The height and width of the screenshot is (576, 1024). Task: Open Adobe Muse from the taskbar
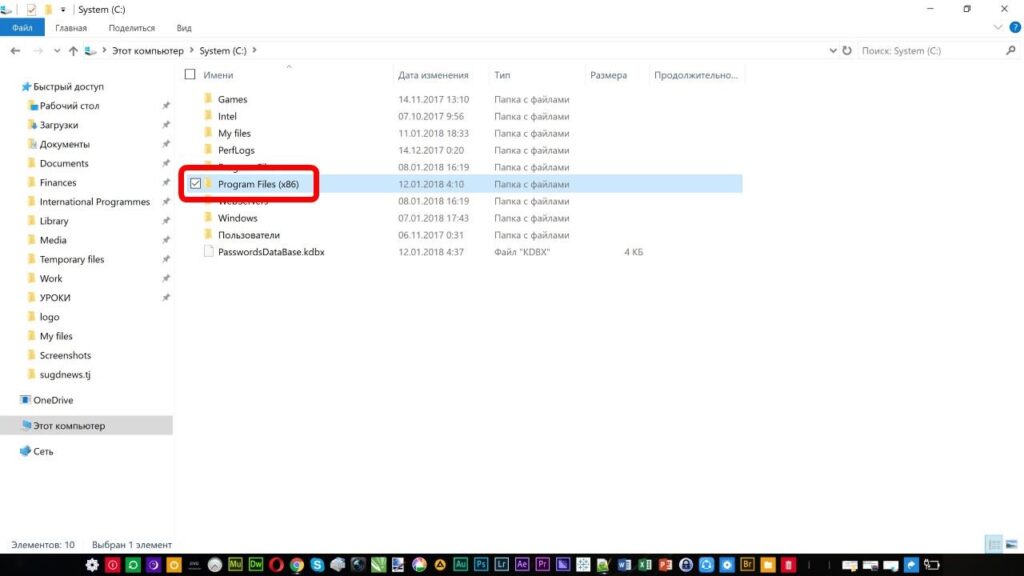[x=235, y=565]
